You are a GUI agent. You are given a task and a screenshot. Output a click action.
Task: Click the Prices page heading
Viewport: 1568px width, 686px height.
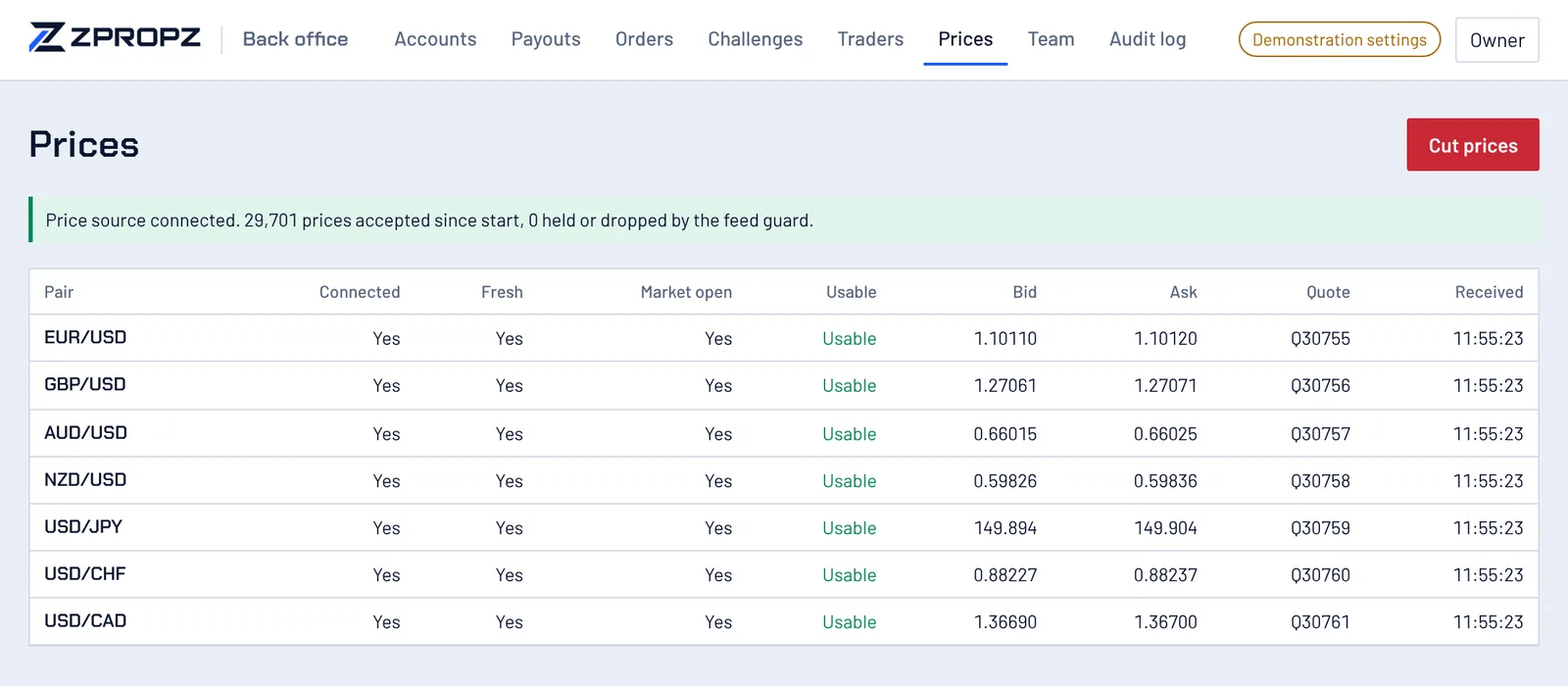tap(84, 145)
